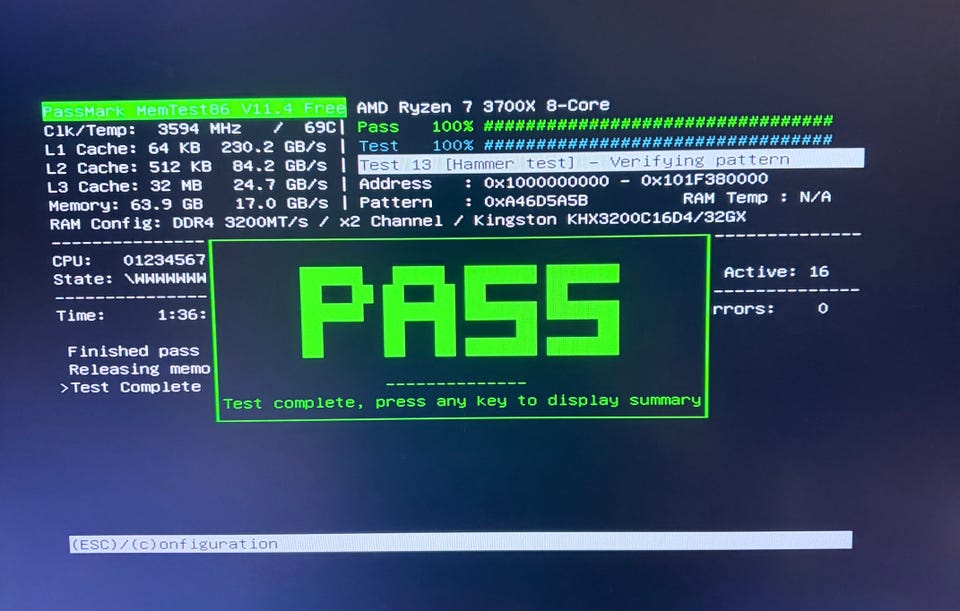
Task: Click the Releasing memory log line
Action: pyautogui.click(x=139, y=369)
